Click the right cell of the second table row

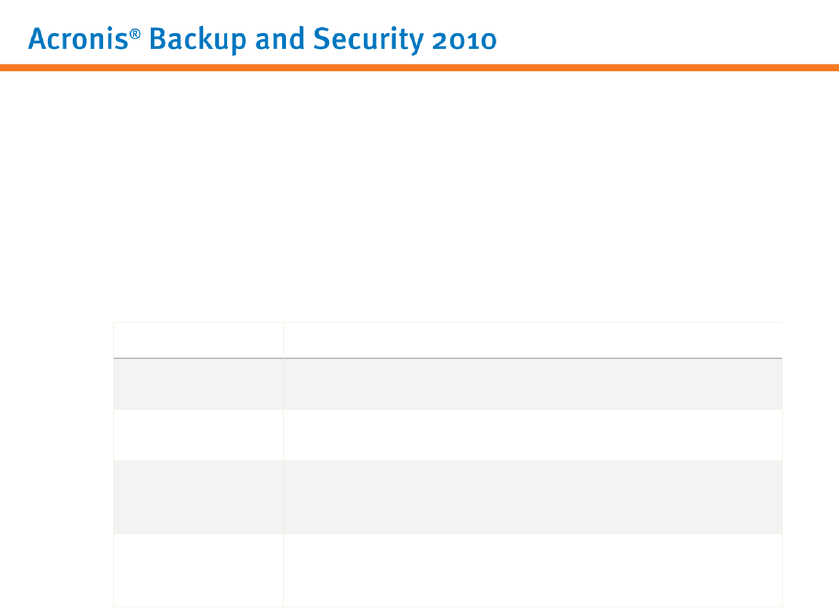[x=532, y=435]
